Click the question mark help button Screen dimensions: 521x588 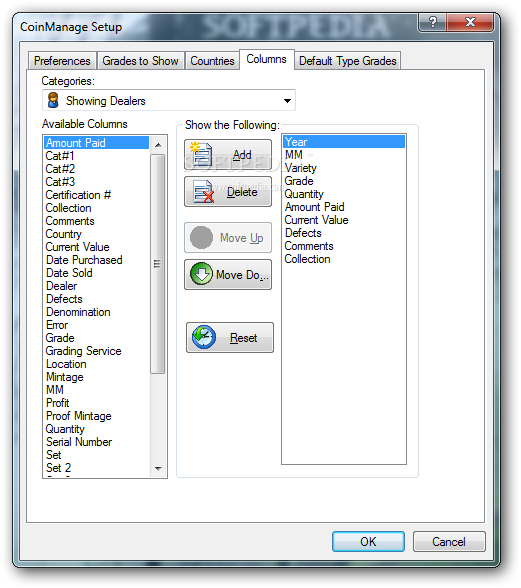click(x=433, y=22)
